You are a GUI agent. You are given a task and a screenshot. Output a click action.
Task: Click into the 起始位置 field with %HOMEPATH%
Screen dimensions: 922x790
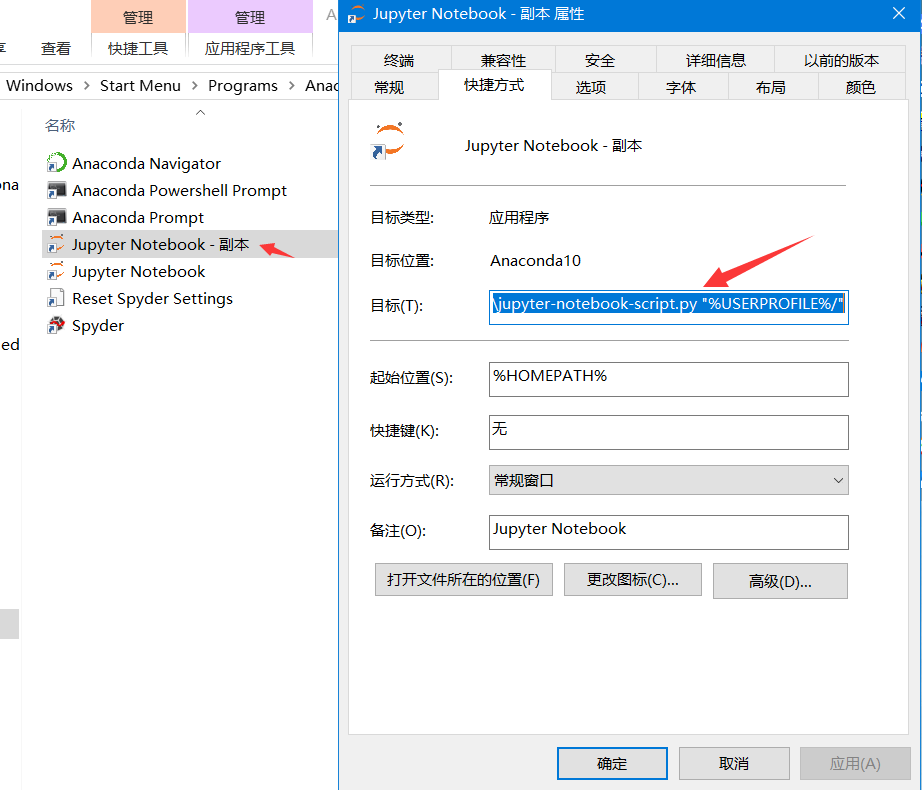tap(669, 379)
